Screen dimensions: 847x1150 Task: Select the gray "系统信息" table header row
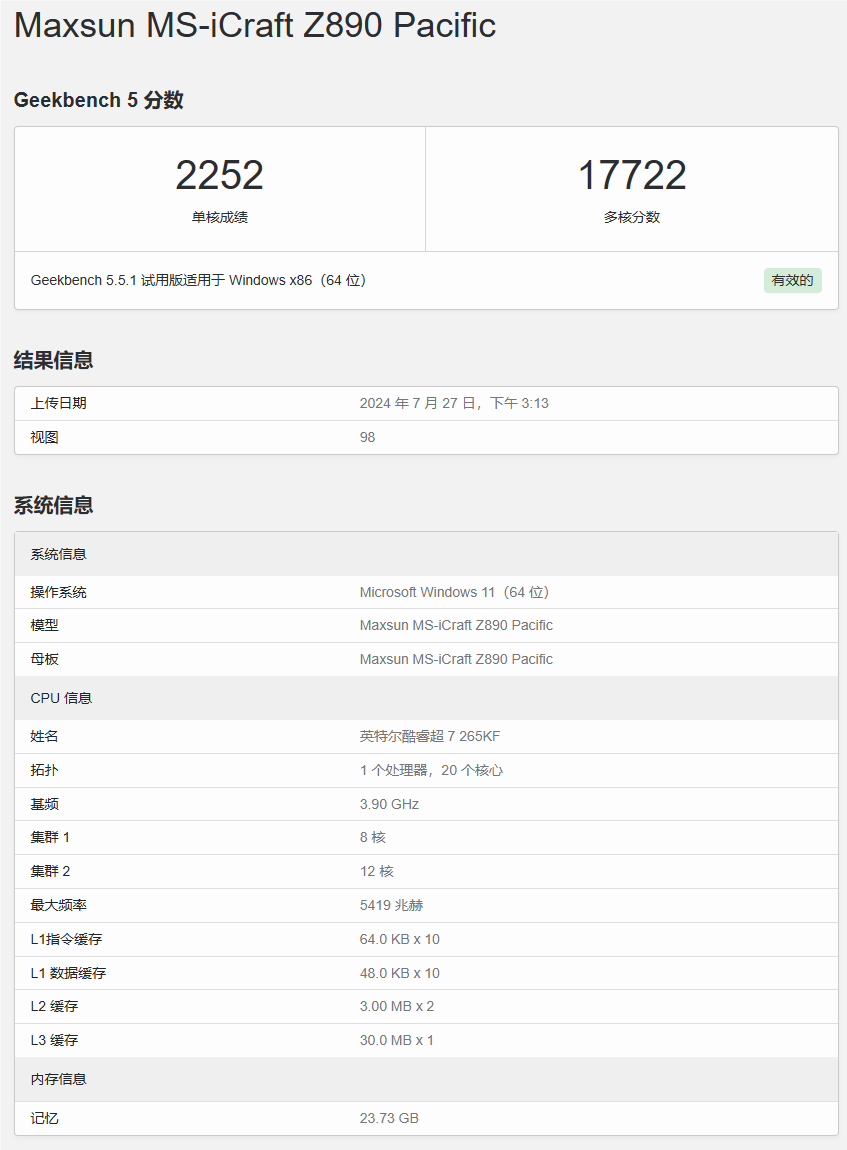pos(426,554)
